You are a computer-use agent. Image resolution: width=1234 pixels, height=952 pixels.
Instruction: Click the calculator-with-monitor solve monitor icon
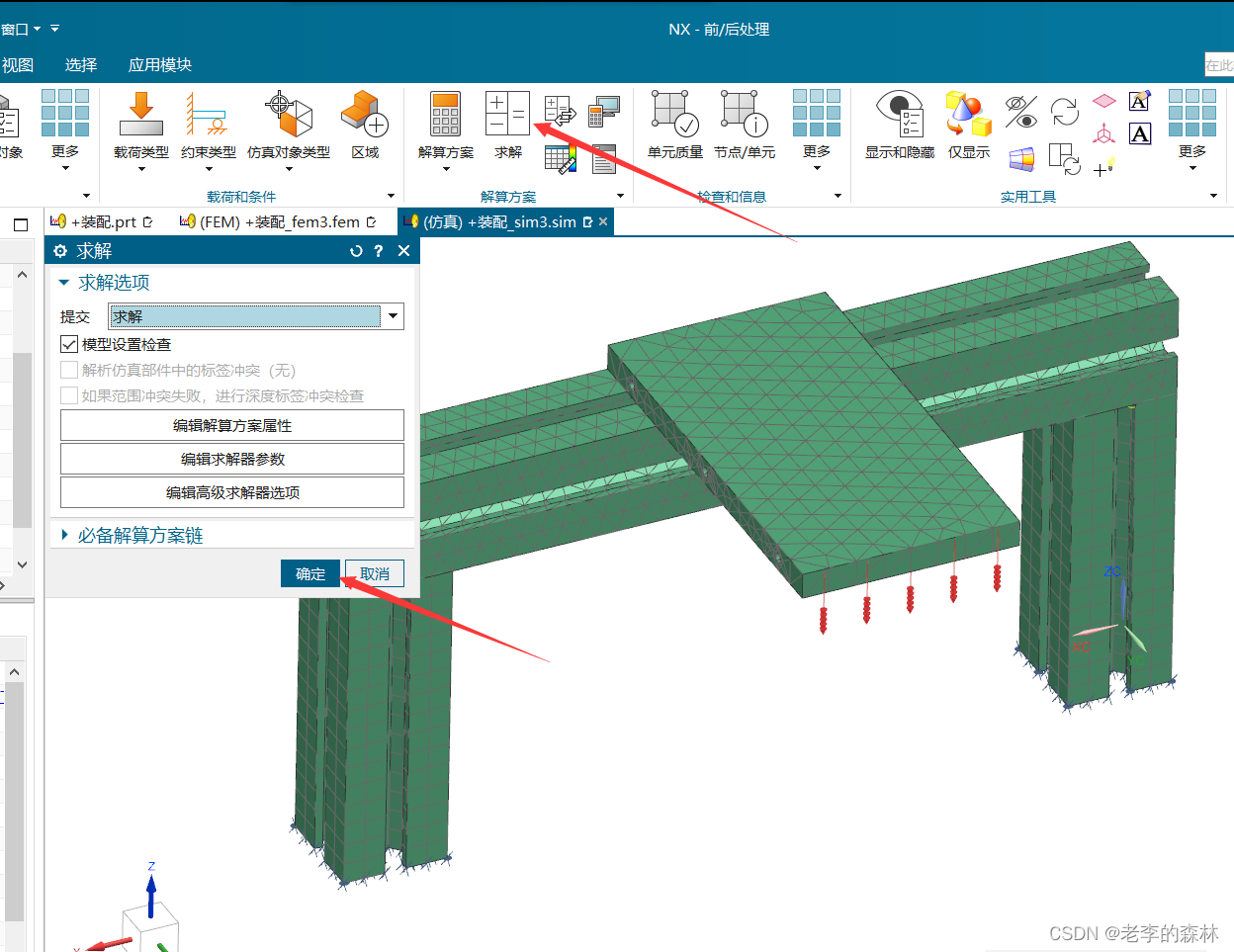click(603, 113)
